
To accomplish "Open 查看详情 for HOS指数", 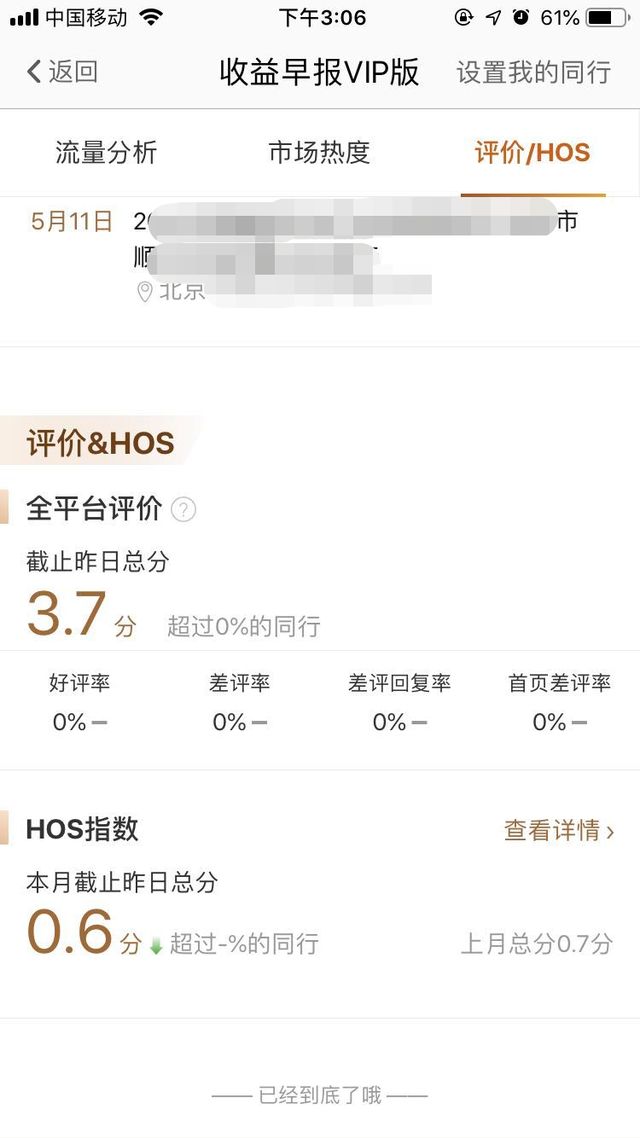I will pos(552,830).
